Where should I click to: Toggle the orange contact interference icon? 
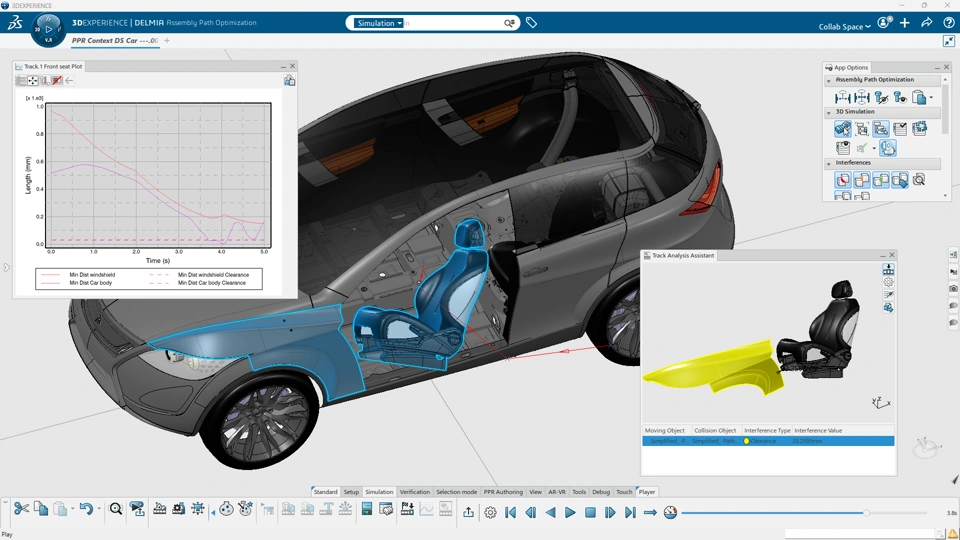click(x=861, y=179)
